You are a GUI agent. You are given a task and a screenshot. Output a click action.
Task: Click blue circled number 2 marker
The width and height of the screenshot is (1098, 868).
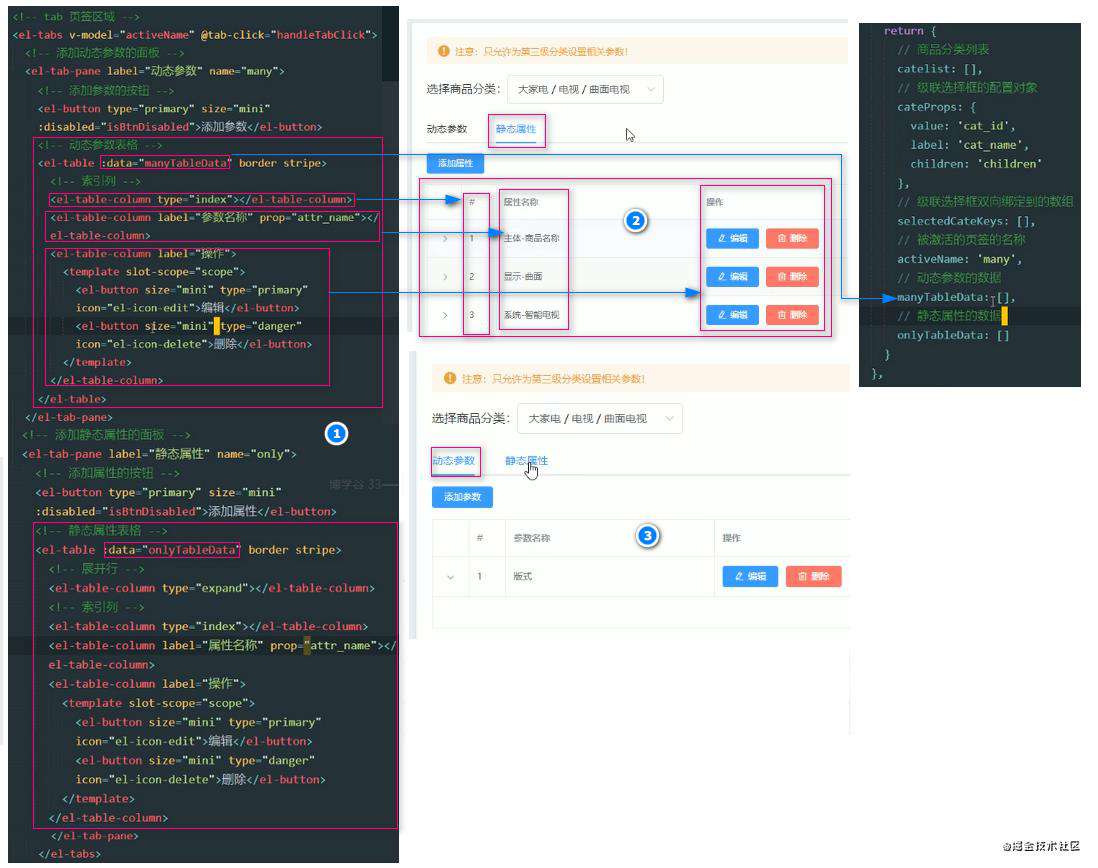coord(635,221)
